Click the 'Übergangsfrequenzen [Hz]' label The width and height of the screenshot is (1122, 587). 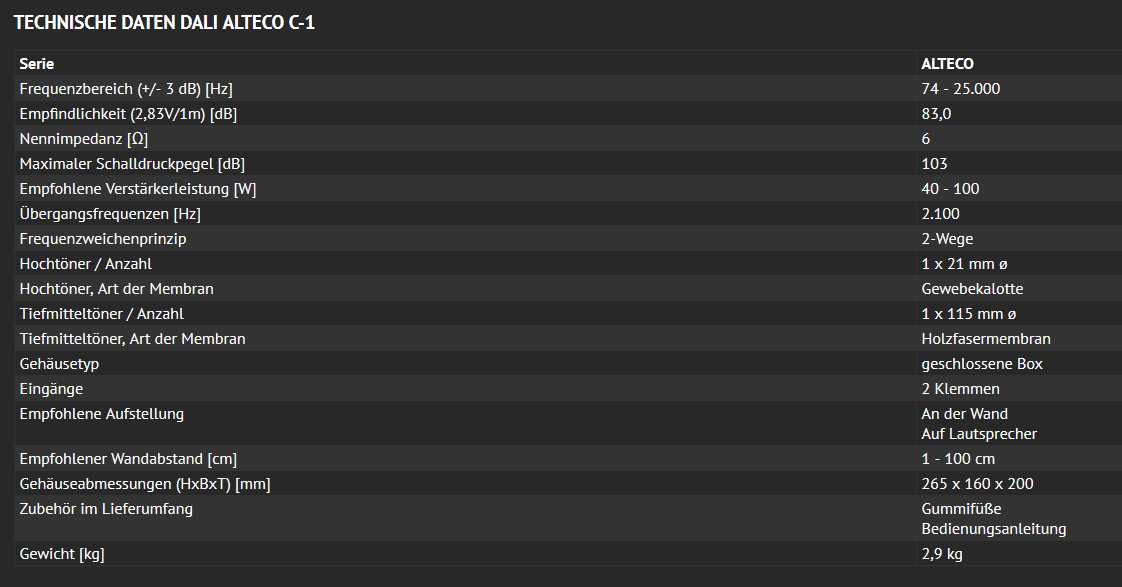pos(110,214)
